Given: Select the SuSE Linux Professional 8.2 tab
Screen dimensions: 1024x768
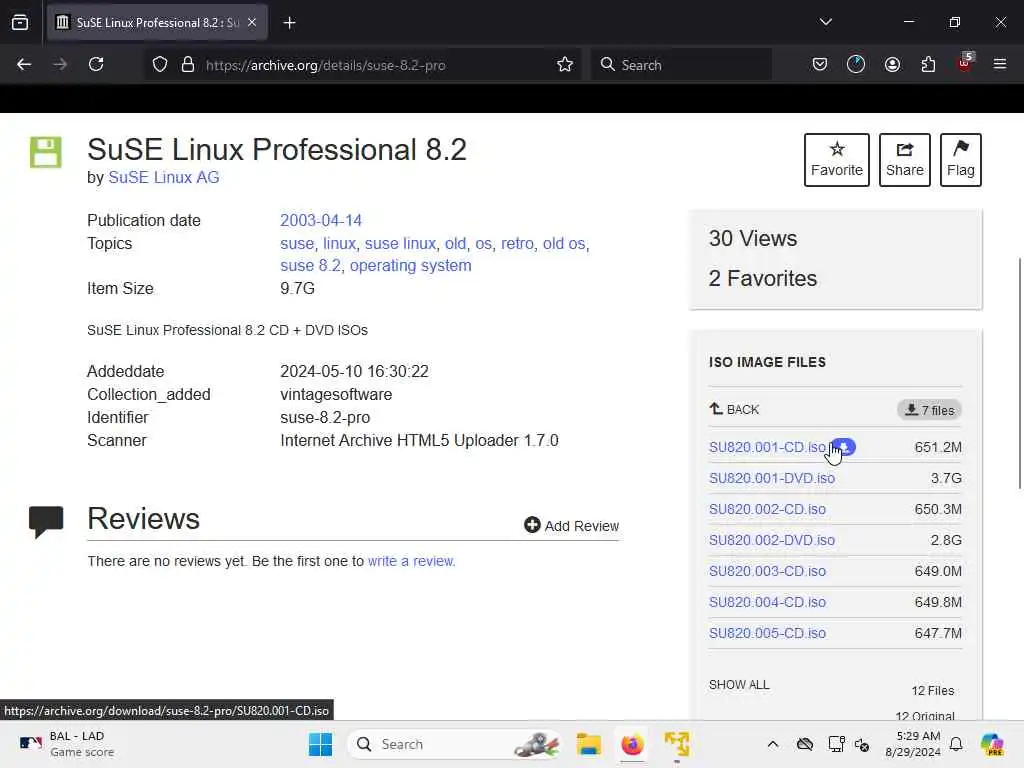Looking at the screenshot, I should [x=157, y=23].
